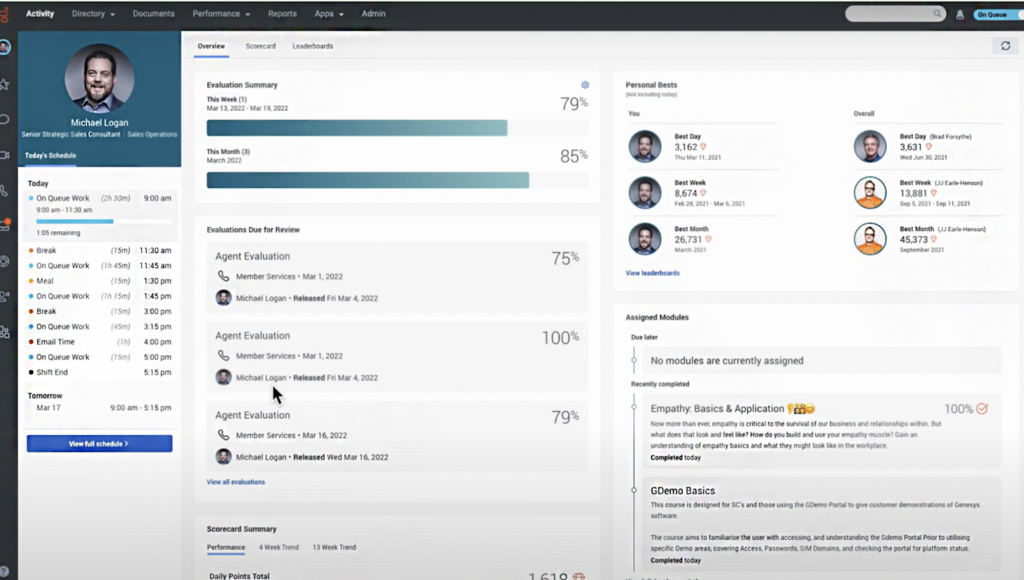
Task: Click the This Week progress bar
Action: click(356, 128)
